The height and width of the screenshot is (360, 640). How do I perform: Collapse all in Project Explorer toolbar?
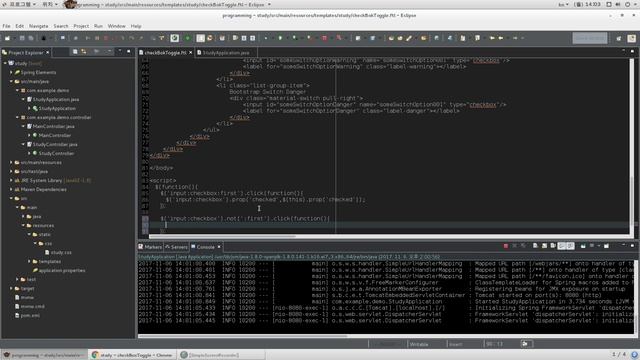coord(75,52)
